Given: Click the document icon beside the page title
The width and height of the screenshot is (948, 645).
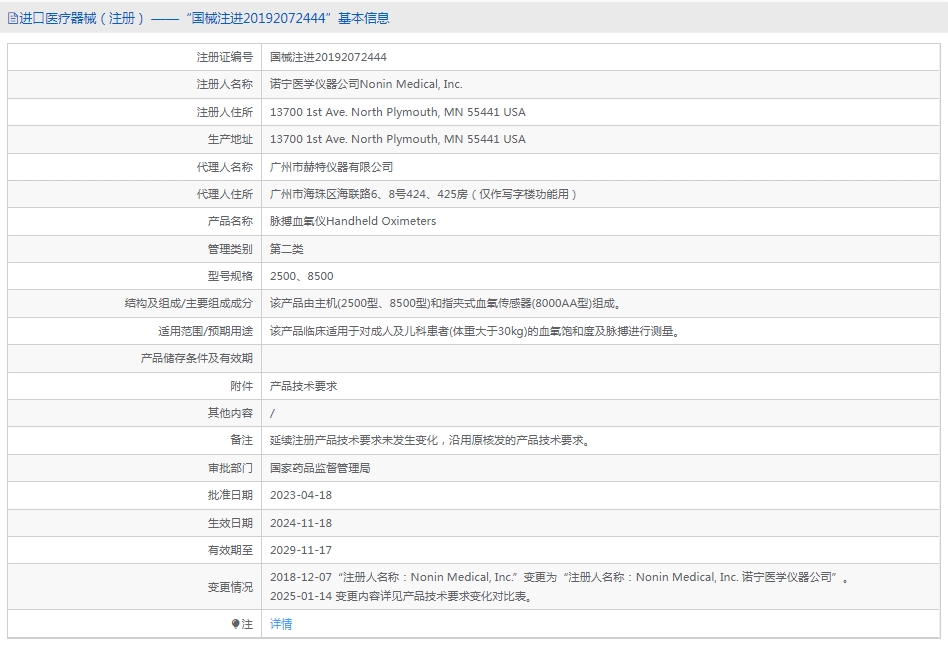Looking at the screenshot, I should click(13, 18).
